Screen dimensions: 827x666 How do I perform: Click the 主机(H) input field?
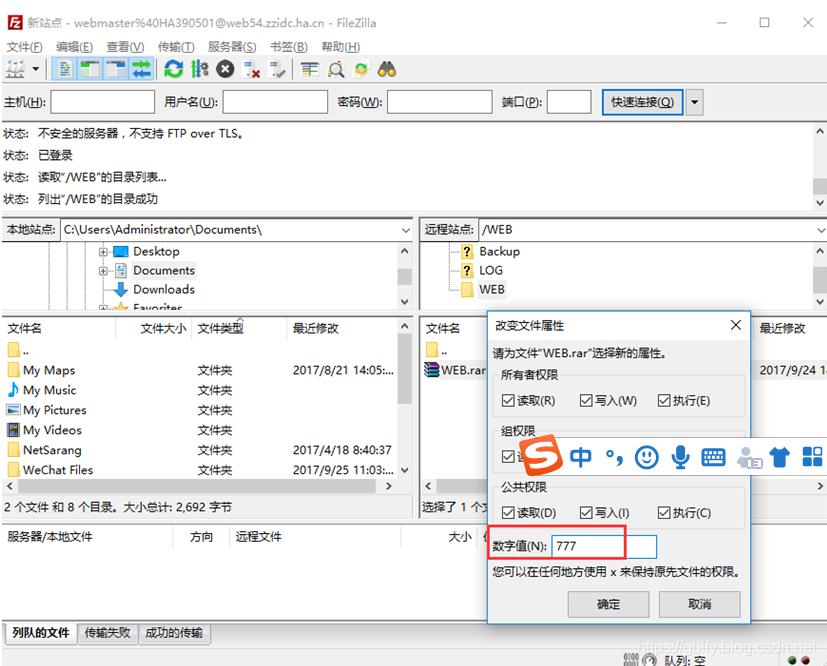[103, 102]
